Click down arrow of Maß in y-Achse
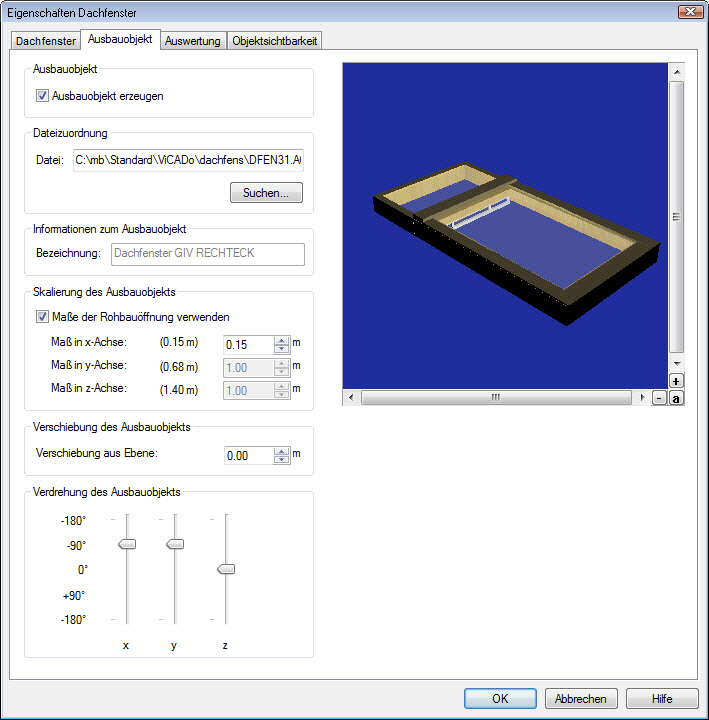This screenshot has height=720, width=709. [281, 371]
